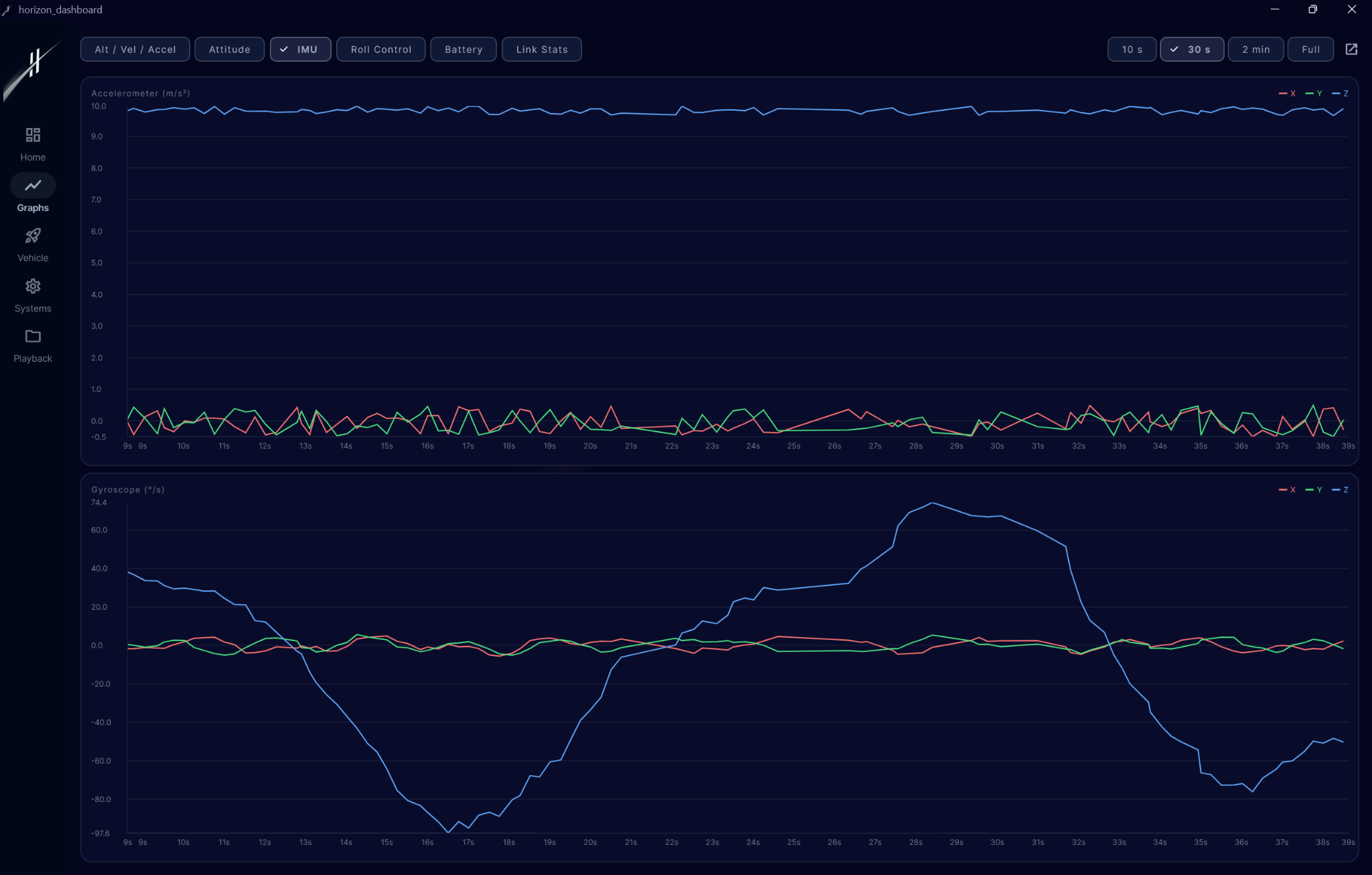Open Systems settings from the sidebar

pyautogui.click(x=32, y=295)
